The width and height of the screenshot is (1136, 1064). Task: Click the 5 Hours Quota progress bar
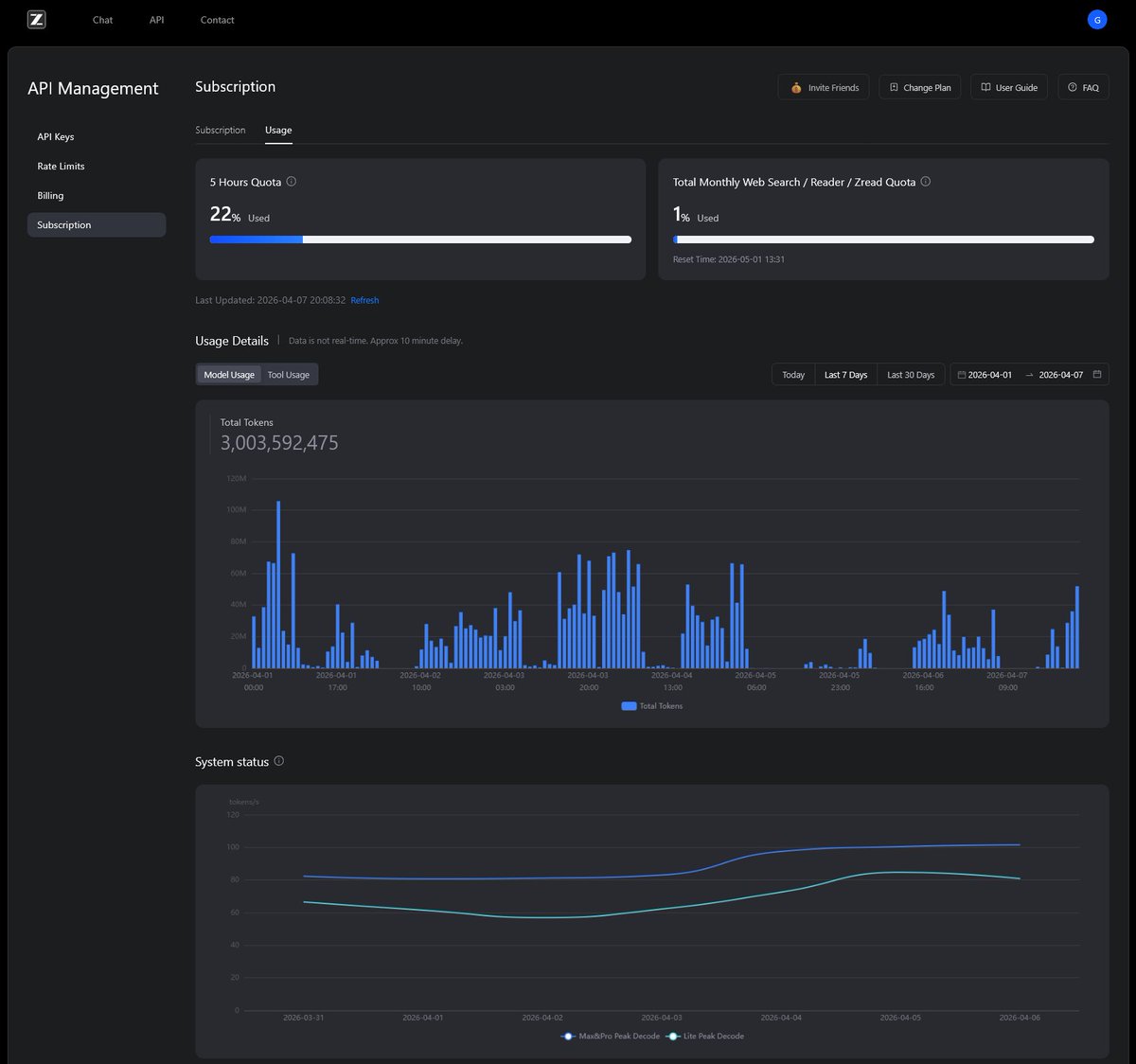[420, 239]
